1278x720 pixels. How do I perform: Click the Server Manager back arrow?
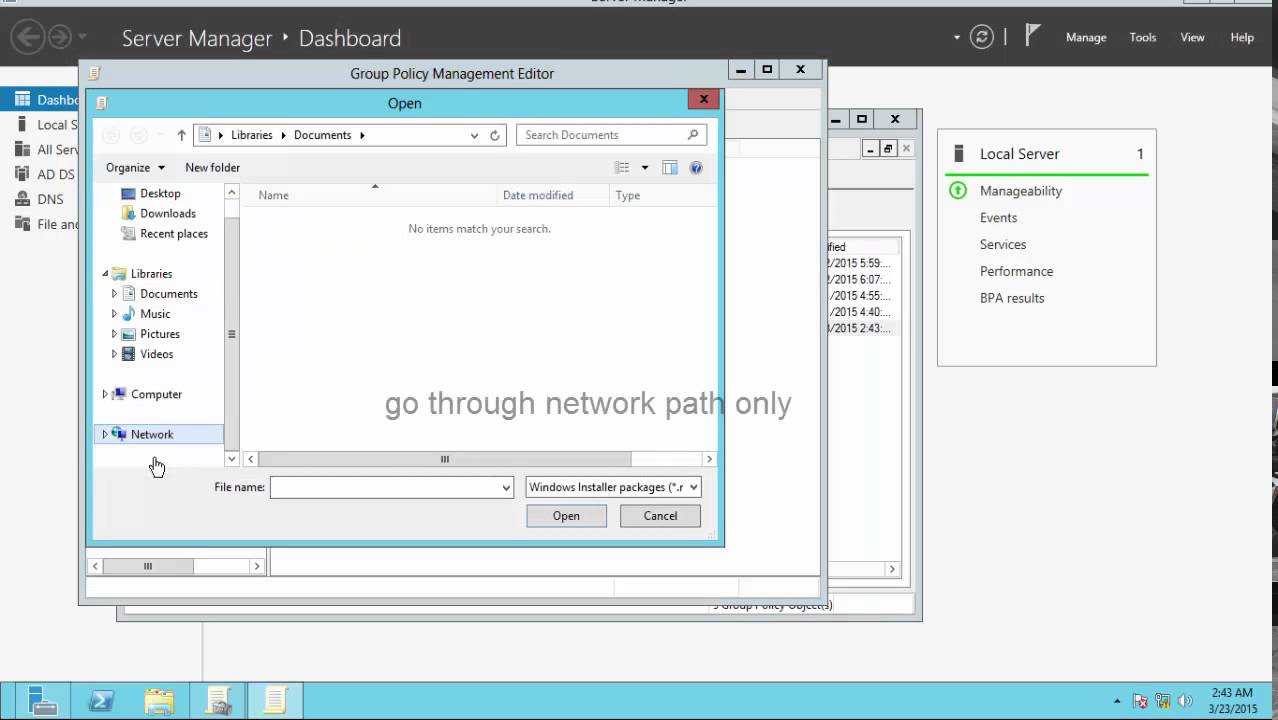(28, 37)
